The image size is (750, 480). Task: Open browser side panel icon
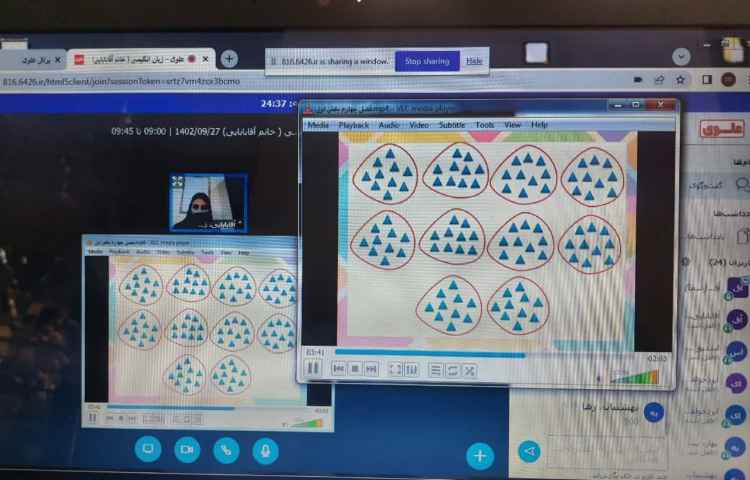(707, 80)
